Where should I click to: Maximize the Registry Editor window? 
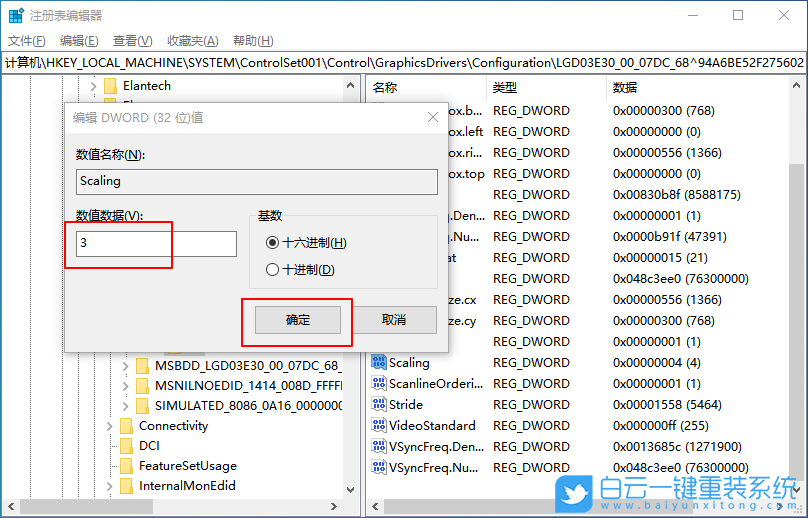click(738, 15)
